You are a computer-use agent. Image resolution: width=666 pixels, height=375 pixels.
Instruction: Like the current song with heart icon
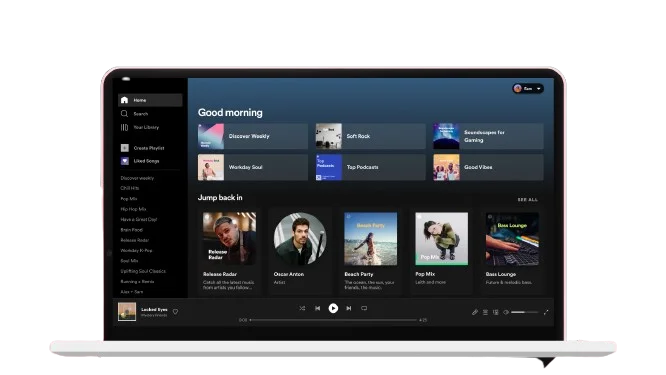pos(175,312)
